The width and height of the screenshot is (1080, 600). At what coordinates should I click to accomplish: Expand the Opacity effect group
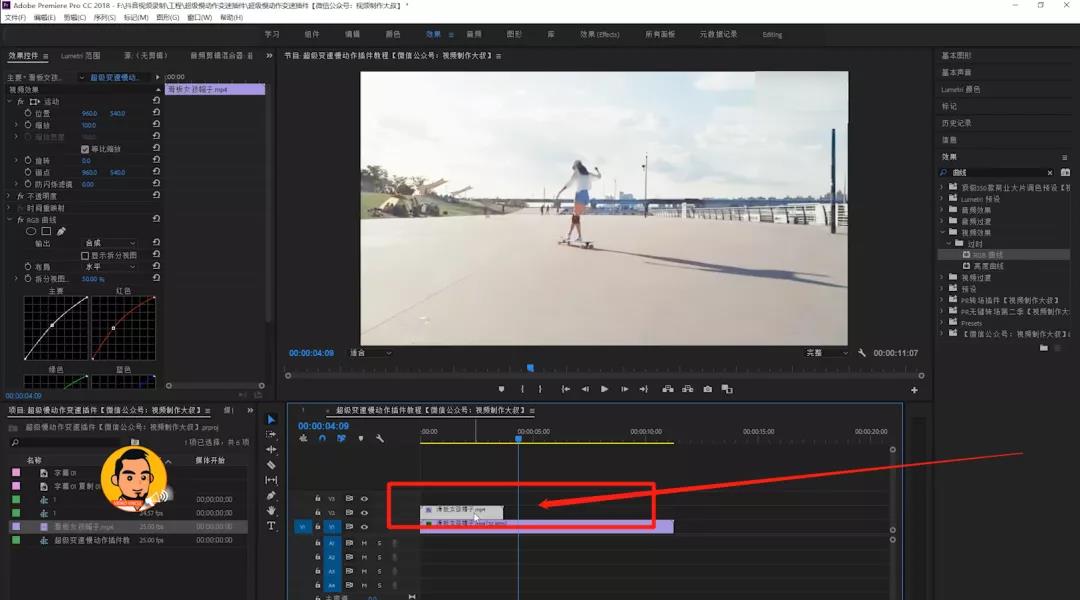(10, 196)
